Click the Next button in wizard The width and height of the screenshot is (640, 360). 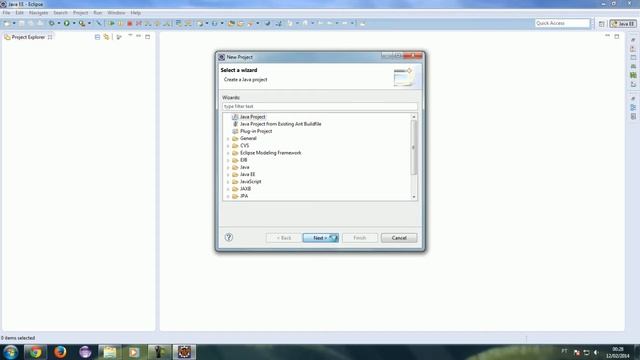click(320, 238)
